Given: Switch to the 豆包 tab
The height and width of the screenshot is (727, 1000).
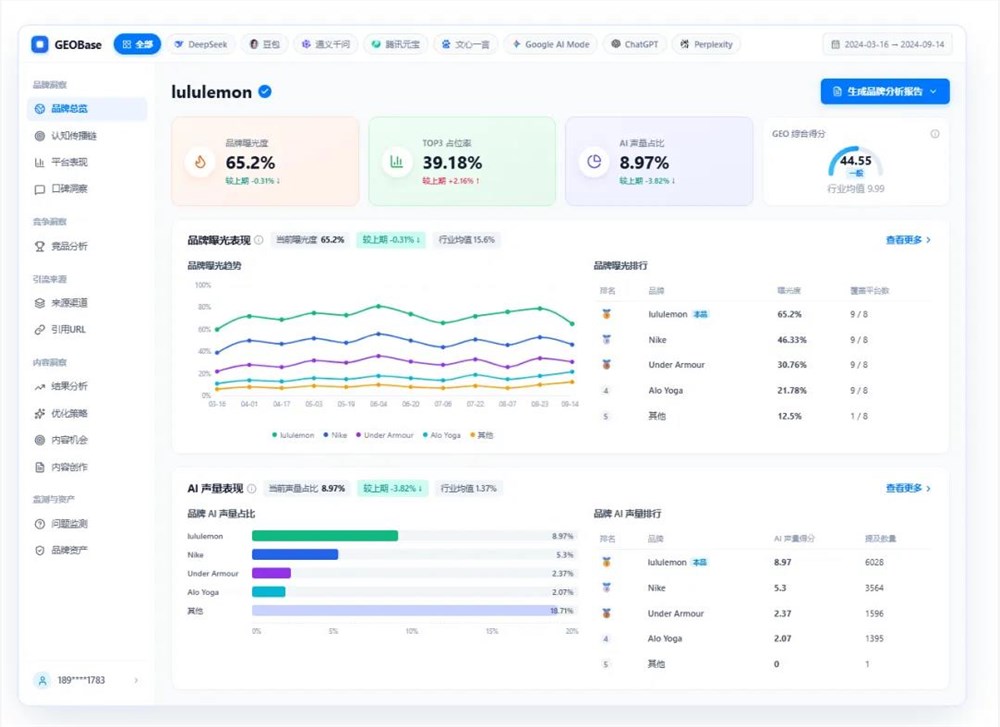Looking at the screenshot, I should 264,45.
